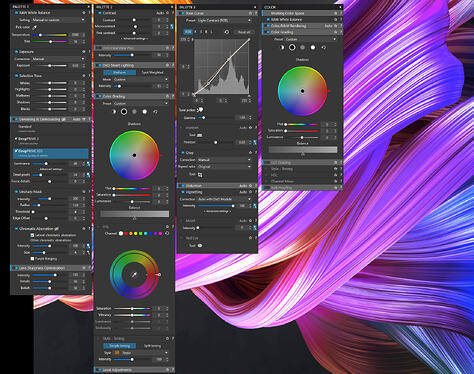Click the Balance bar in Color panel
474x374 pixels.
(303, 150)
